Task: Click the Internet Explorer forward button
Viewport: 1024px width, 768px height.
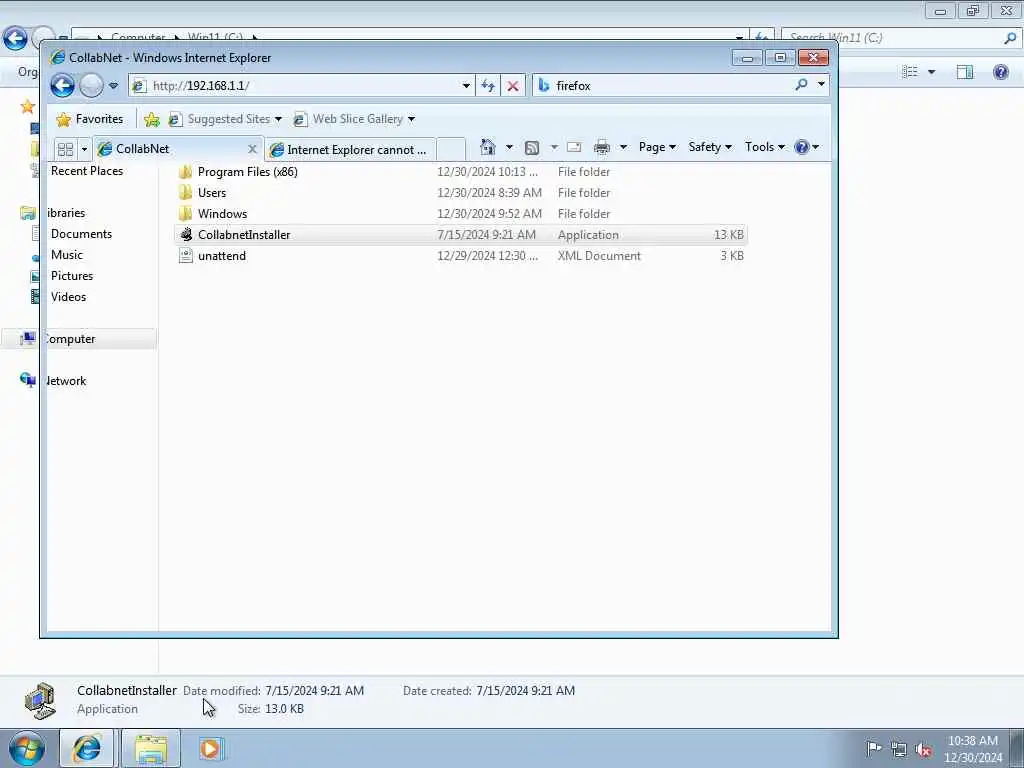Action: [91, 86]
